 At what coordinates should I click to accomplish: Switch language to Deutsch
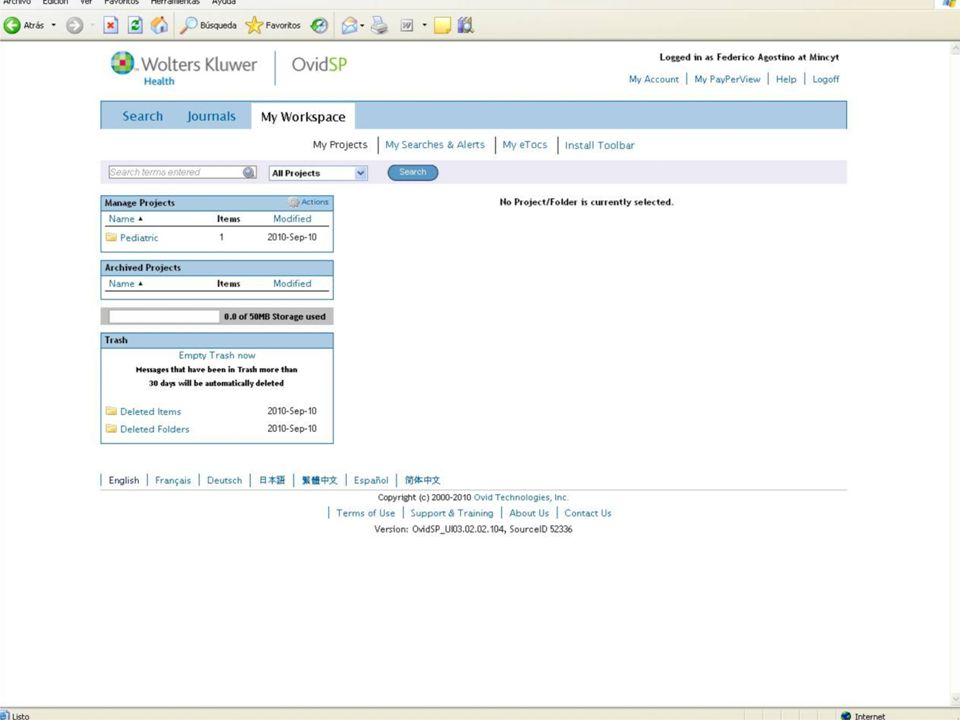224,480
